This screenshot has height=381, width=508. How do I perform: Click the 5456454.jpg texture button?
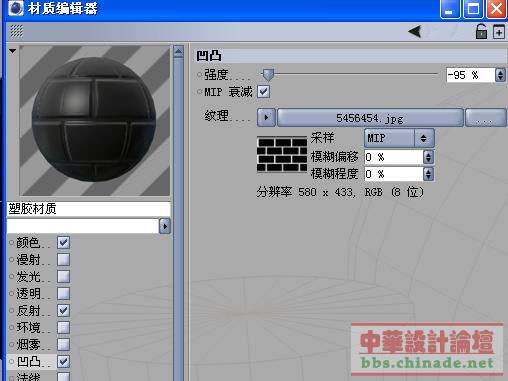[x=370, y=117]
